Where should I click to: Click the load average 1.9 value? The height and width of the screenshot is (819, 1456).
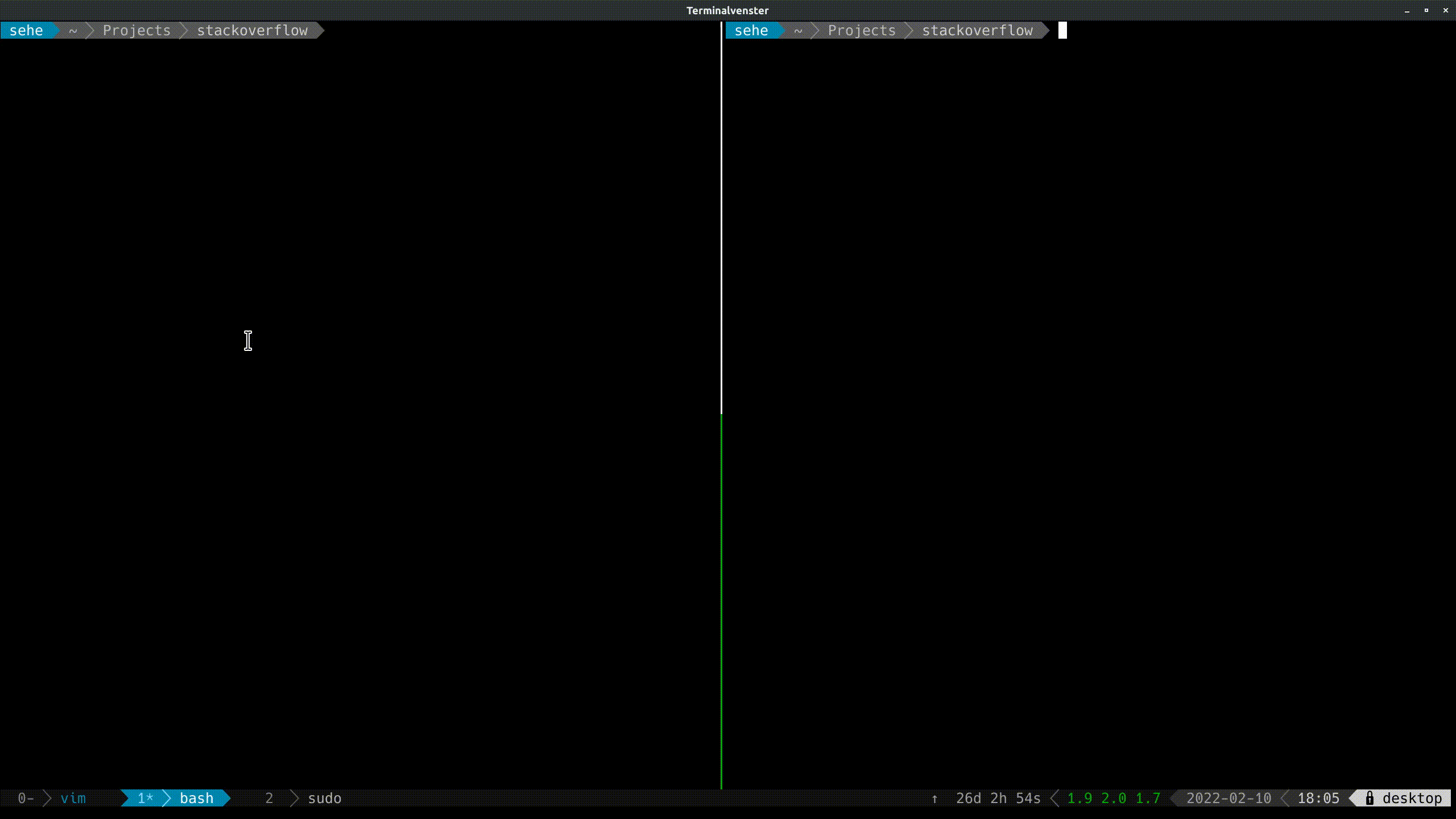[1079, 799]
